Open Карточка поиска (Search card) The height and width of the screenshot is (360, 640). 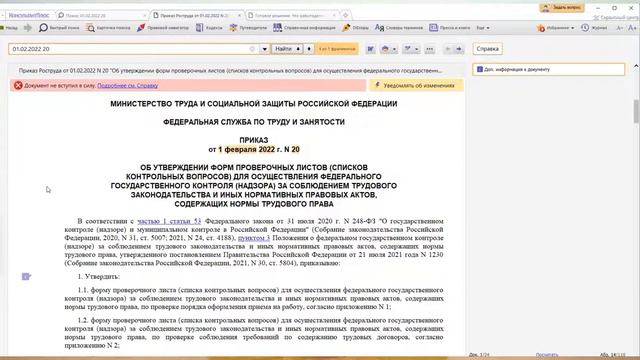(x=108, y=28)
